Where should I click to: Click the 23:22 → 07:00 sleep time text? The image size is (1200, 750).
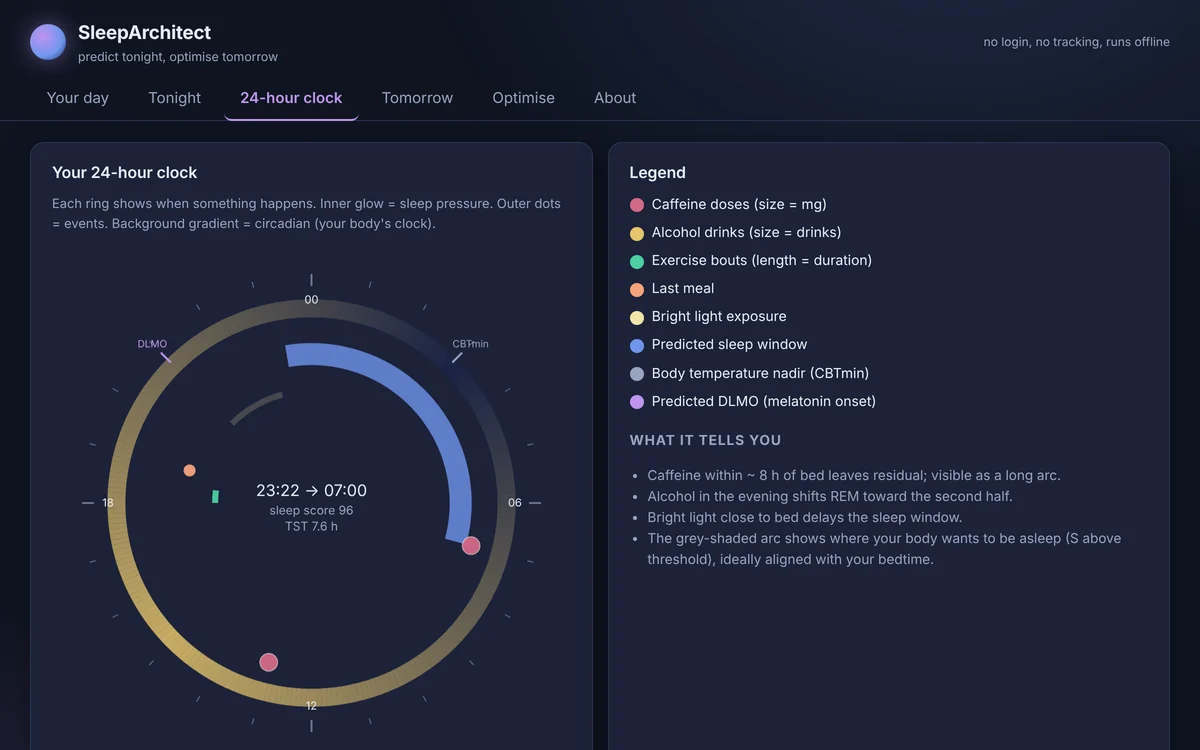pos(311,491)
